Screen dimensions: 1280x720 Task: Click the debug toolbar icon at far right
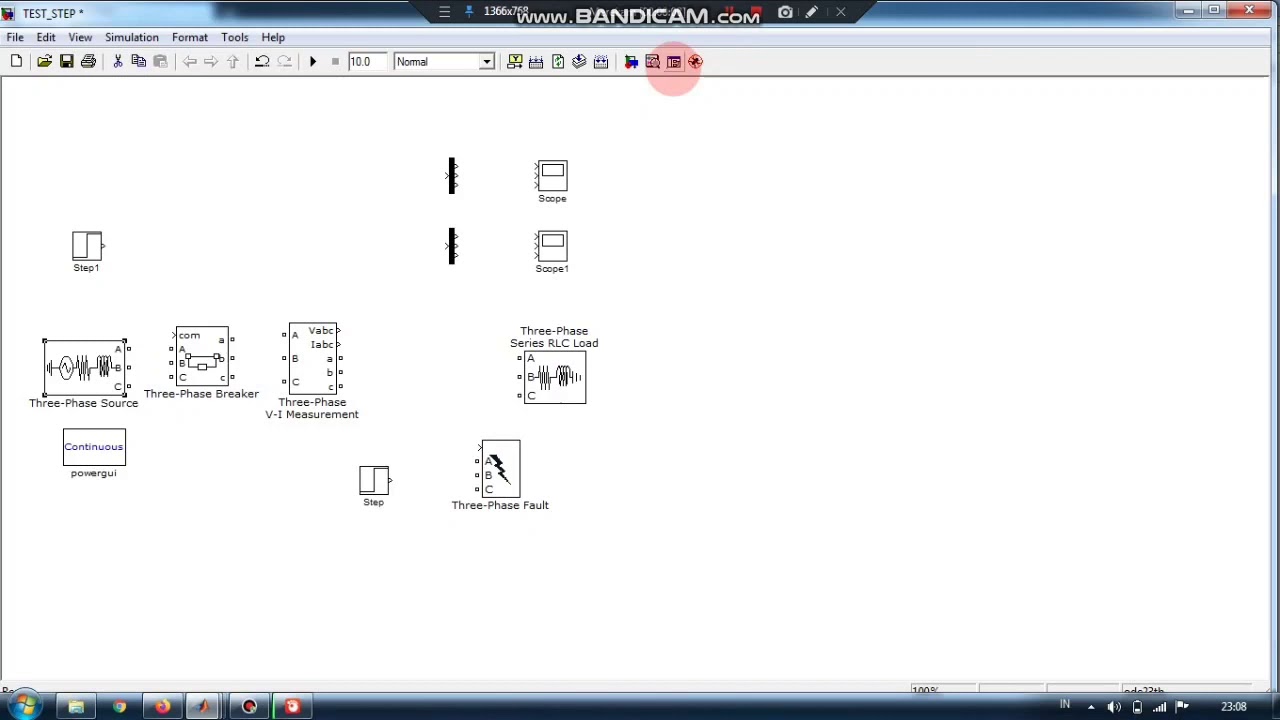[695, 62]
